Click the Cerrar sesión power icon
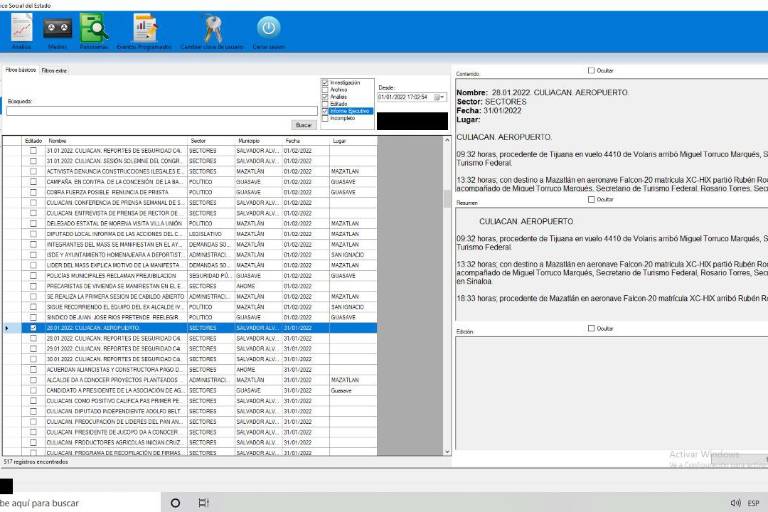The width and height of the screenshot is (768, 512). [x=268, y=29]
